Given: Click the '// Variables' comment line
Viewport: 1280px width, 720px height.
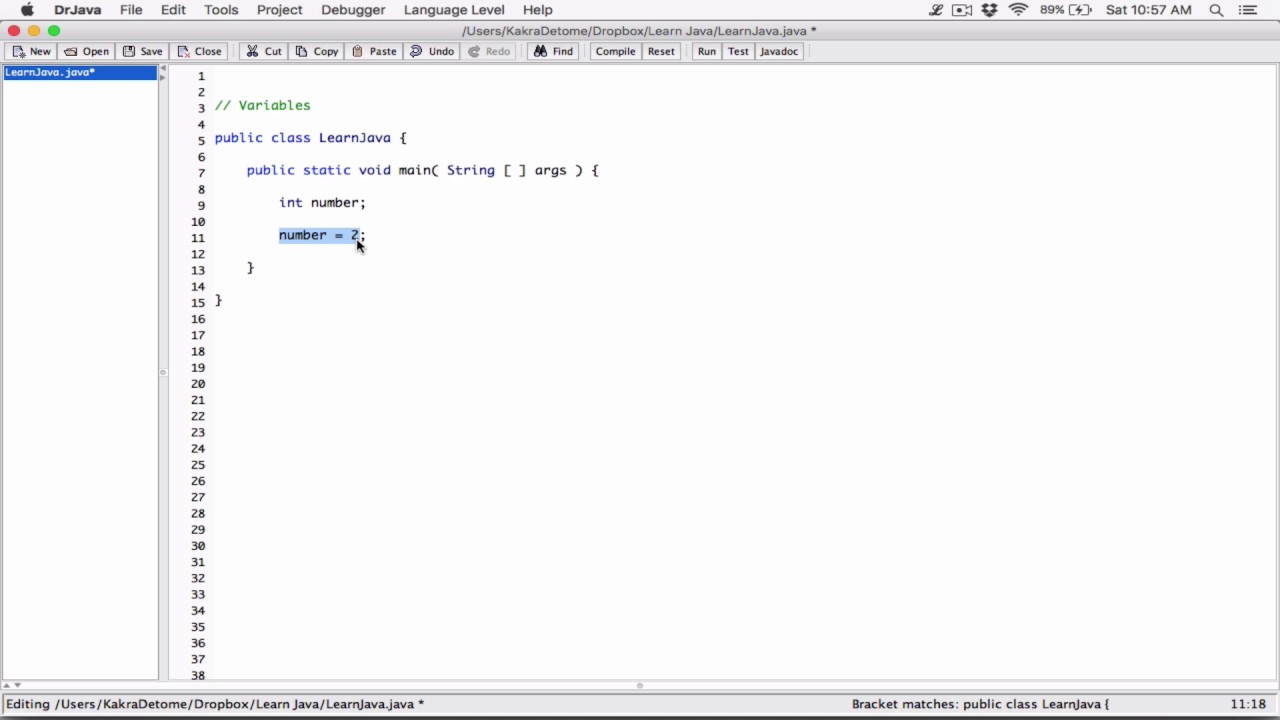Looking at the screenshot, I should click(262, 105).
